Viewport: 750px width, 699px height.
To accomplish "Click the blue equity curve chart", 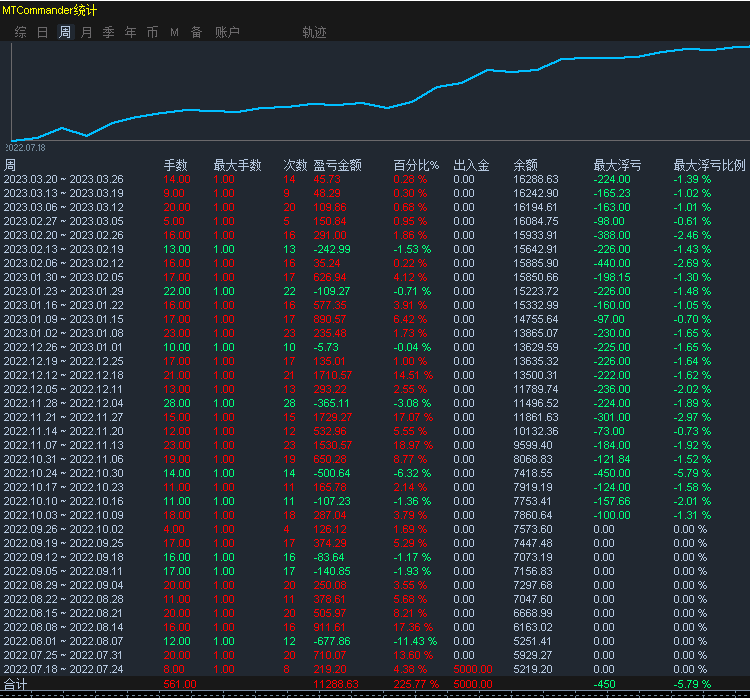I will tap(380, 92).
